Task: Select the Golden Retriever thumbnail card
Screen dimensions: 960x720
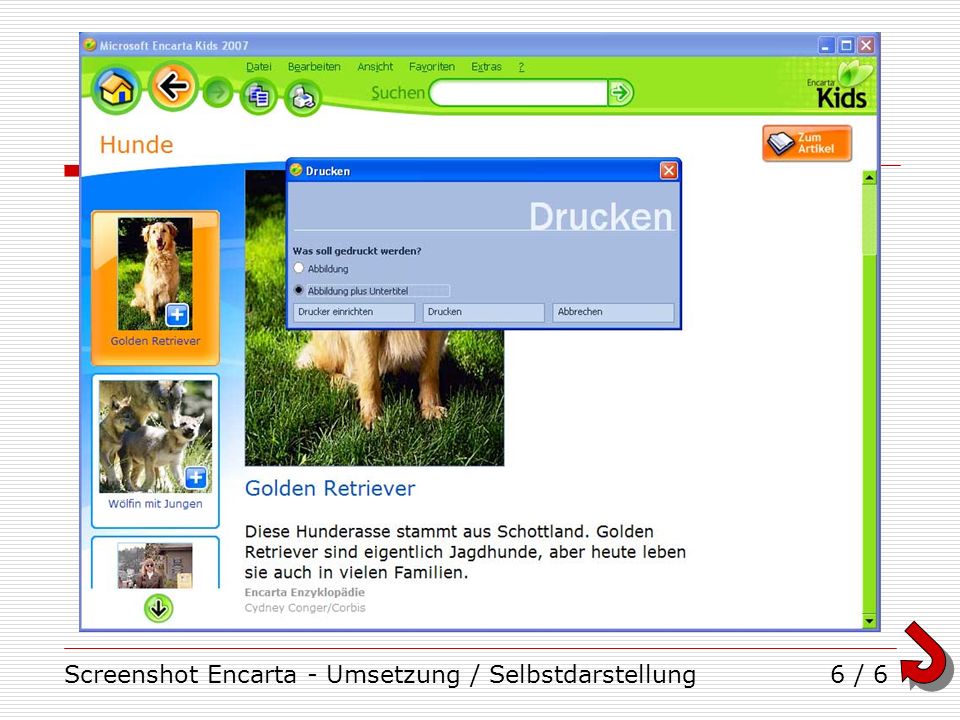Action: point(156,288)
